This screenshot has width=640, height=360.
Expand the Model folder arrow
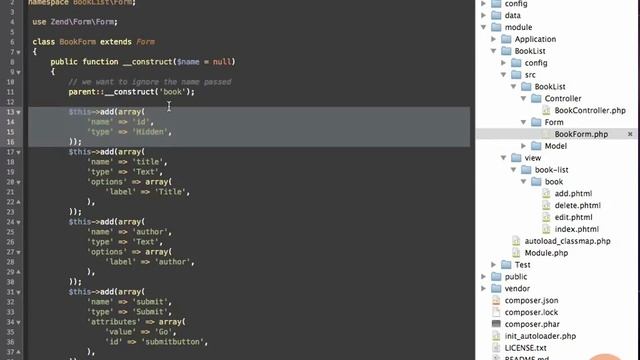coord(524,146)
